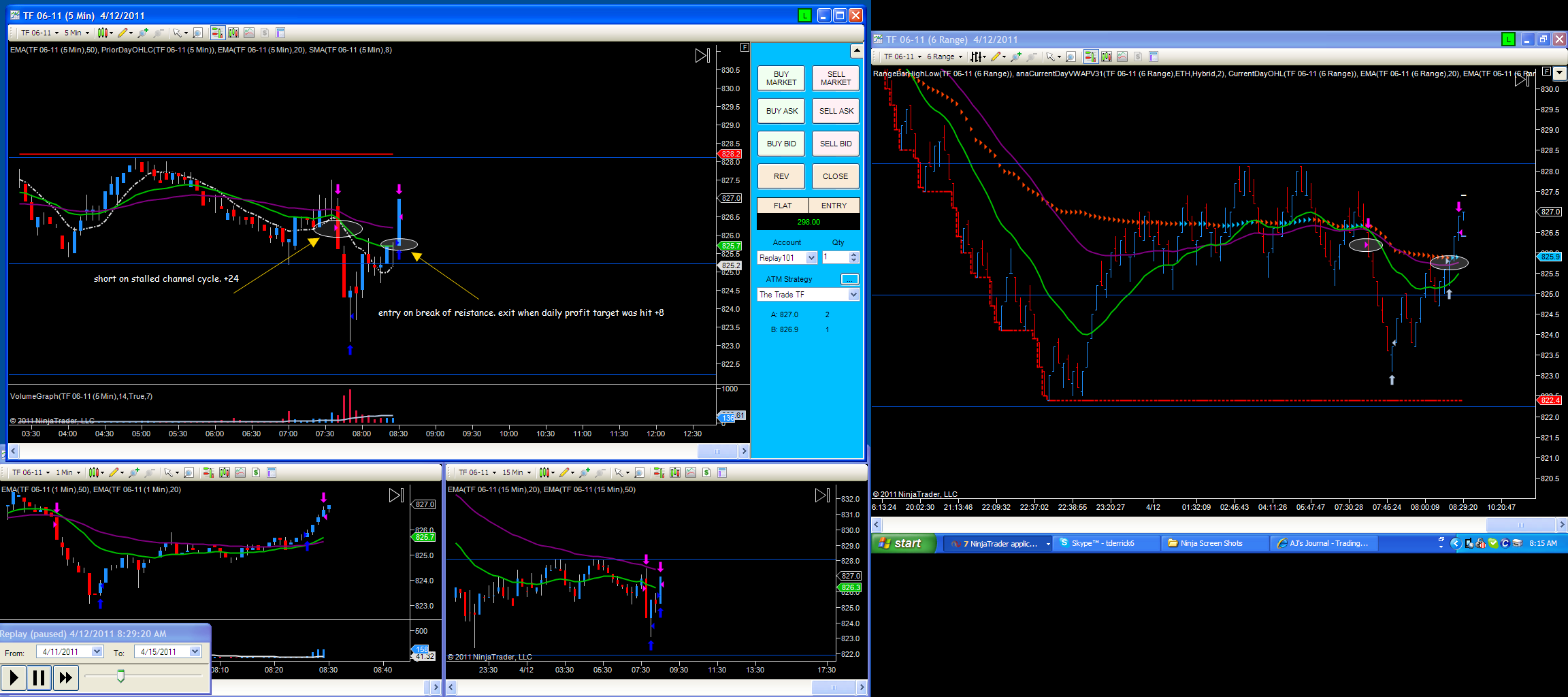Switch to Skype tderrick6 taskbar item
Viewport: 1568px width, 697px height.
[x=1107, y=543]
